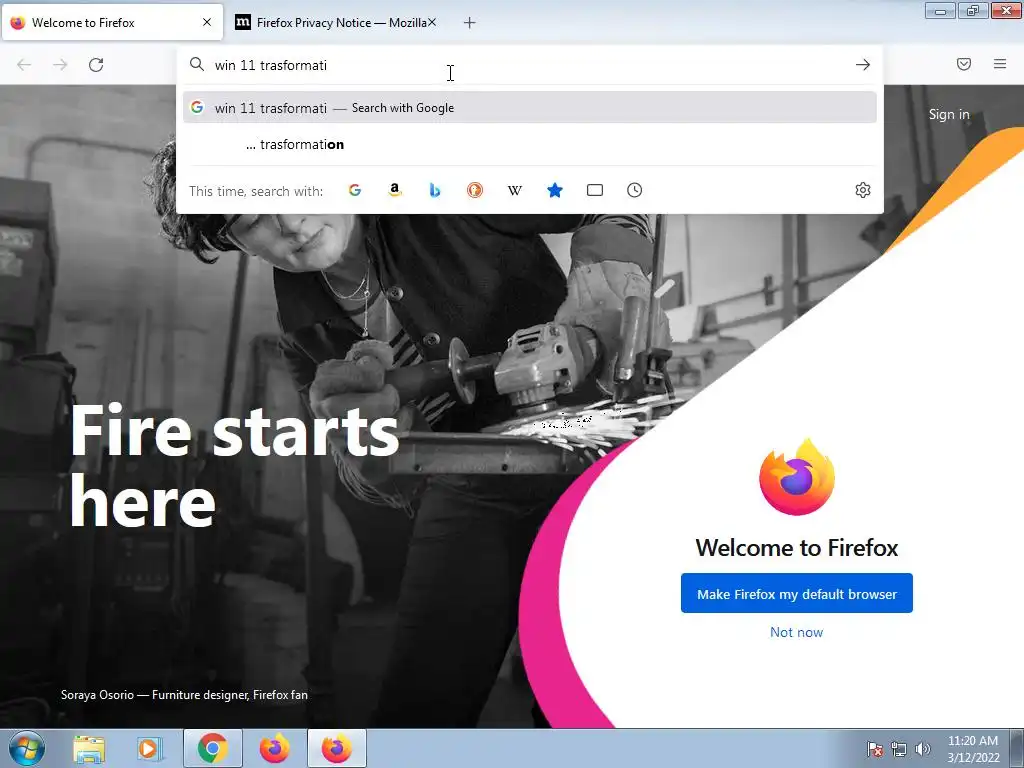Open Google Chrome from taskbar
This screenshot has width=1024, height=768.
(x=212, y=748)
